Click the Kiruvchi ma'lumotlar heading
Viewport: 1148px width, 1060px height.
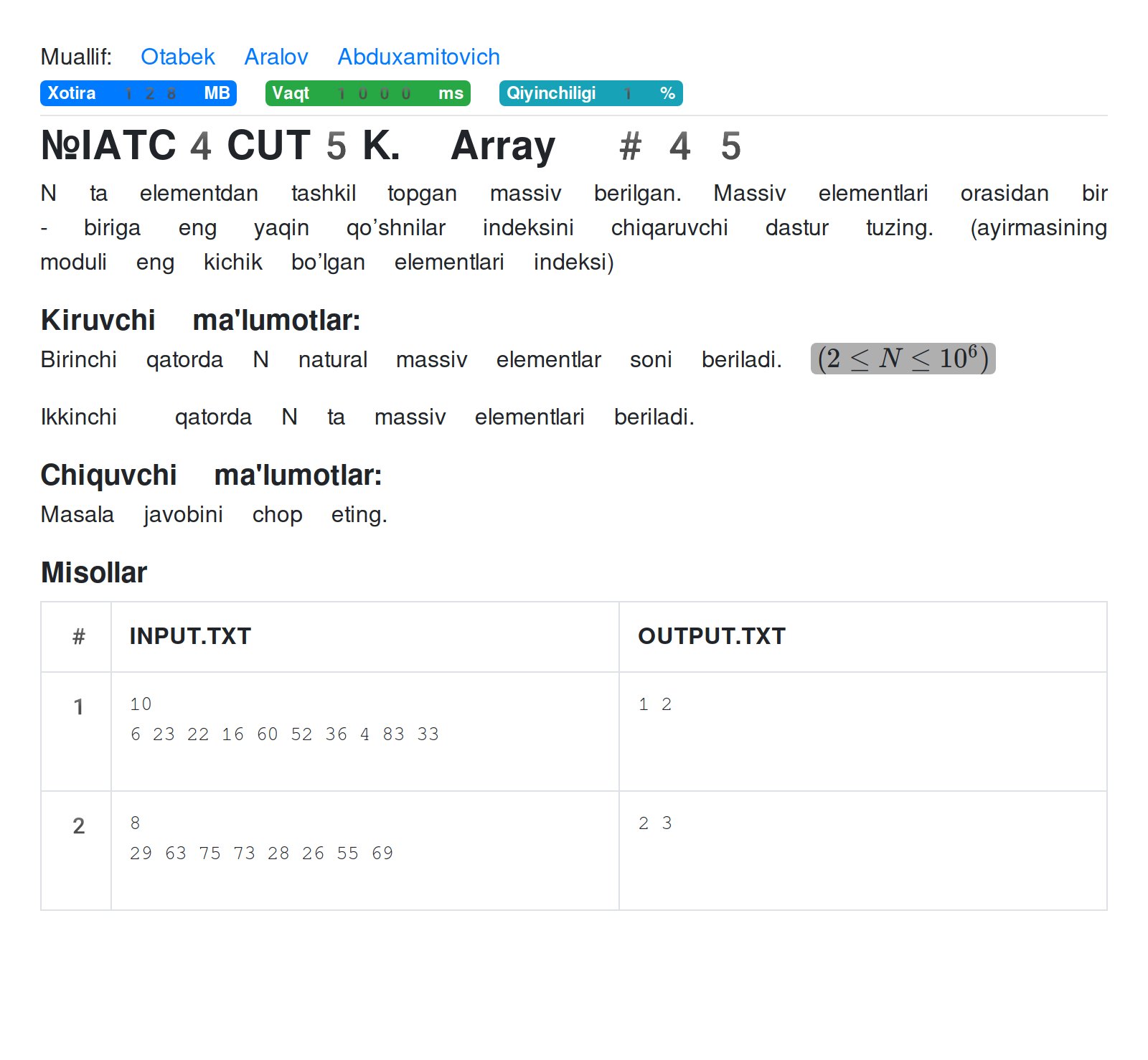click(200, 320)
